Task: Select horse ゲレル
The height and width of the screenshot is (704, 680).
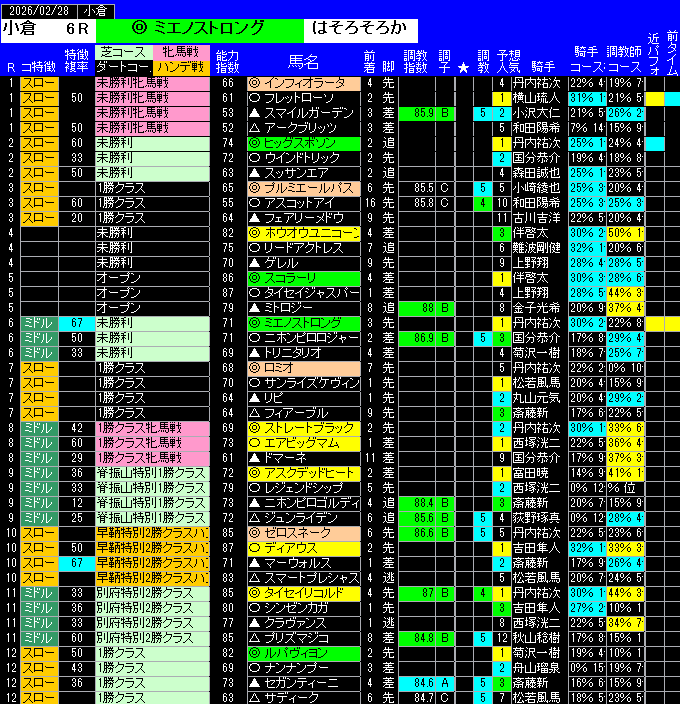Action: [x=304, y=263]
